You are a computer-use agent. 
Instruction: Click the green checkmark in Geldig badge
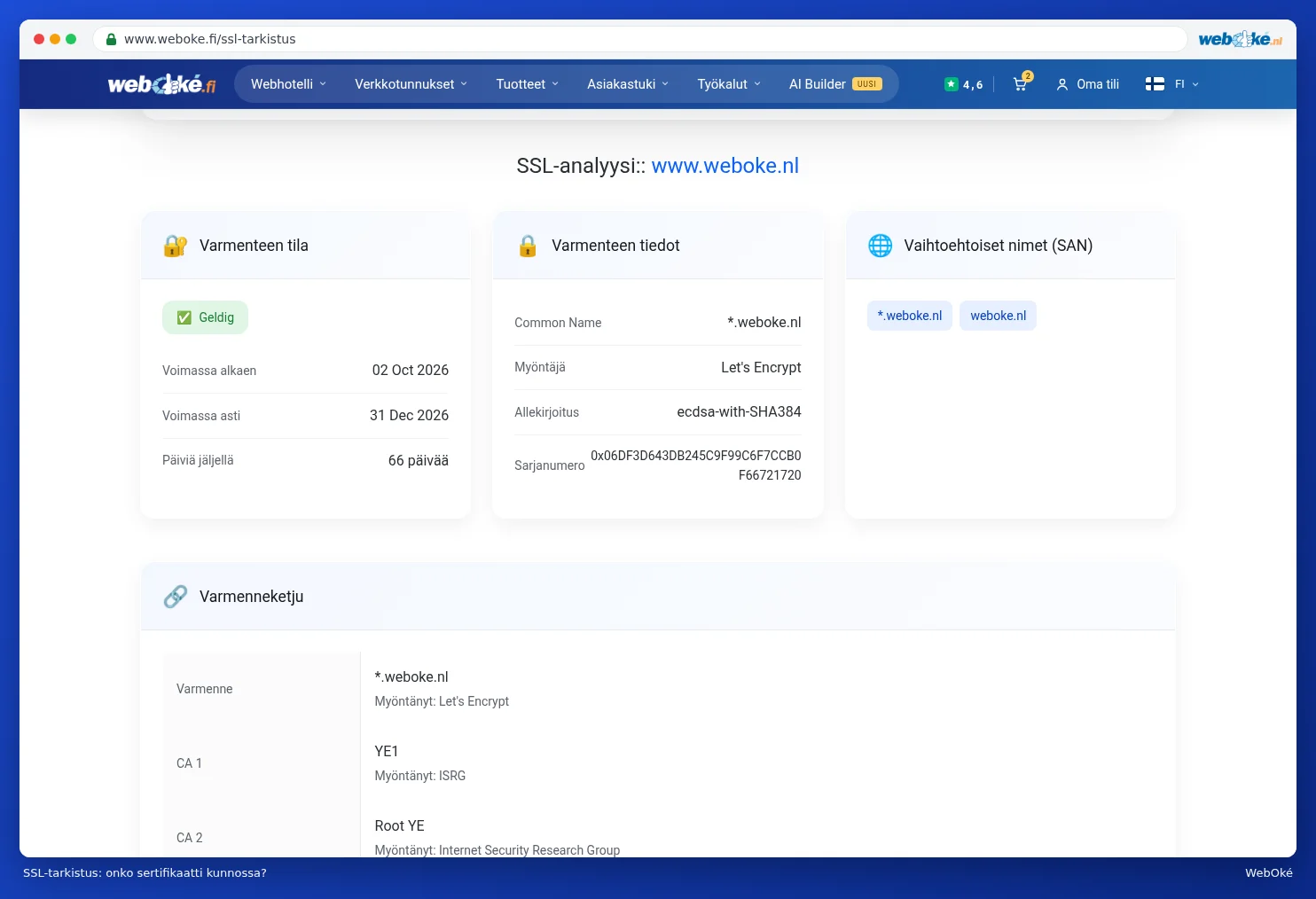[x=184, y=317]
